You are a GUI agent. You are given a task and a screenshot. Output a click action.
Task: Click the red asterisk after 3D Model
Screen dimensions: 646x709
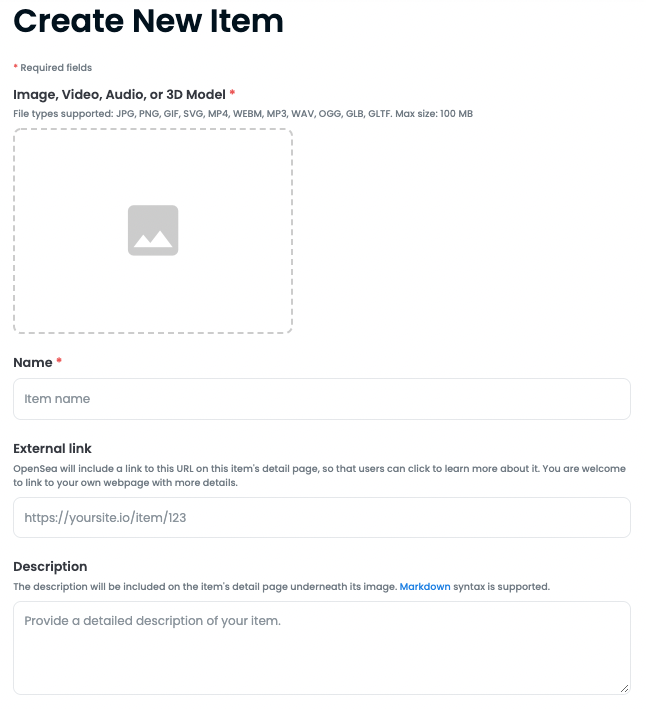(x=232, y=92)
